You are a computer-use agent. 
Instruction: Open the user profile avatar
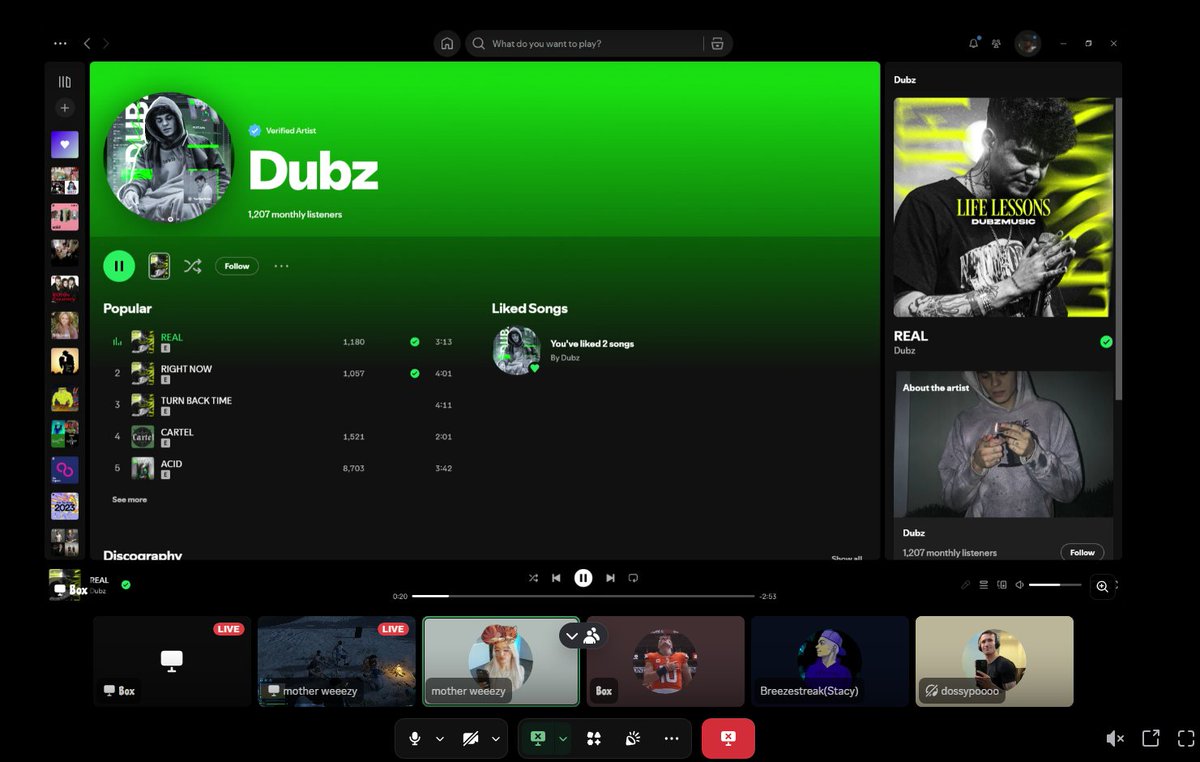point(1028,43)
